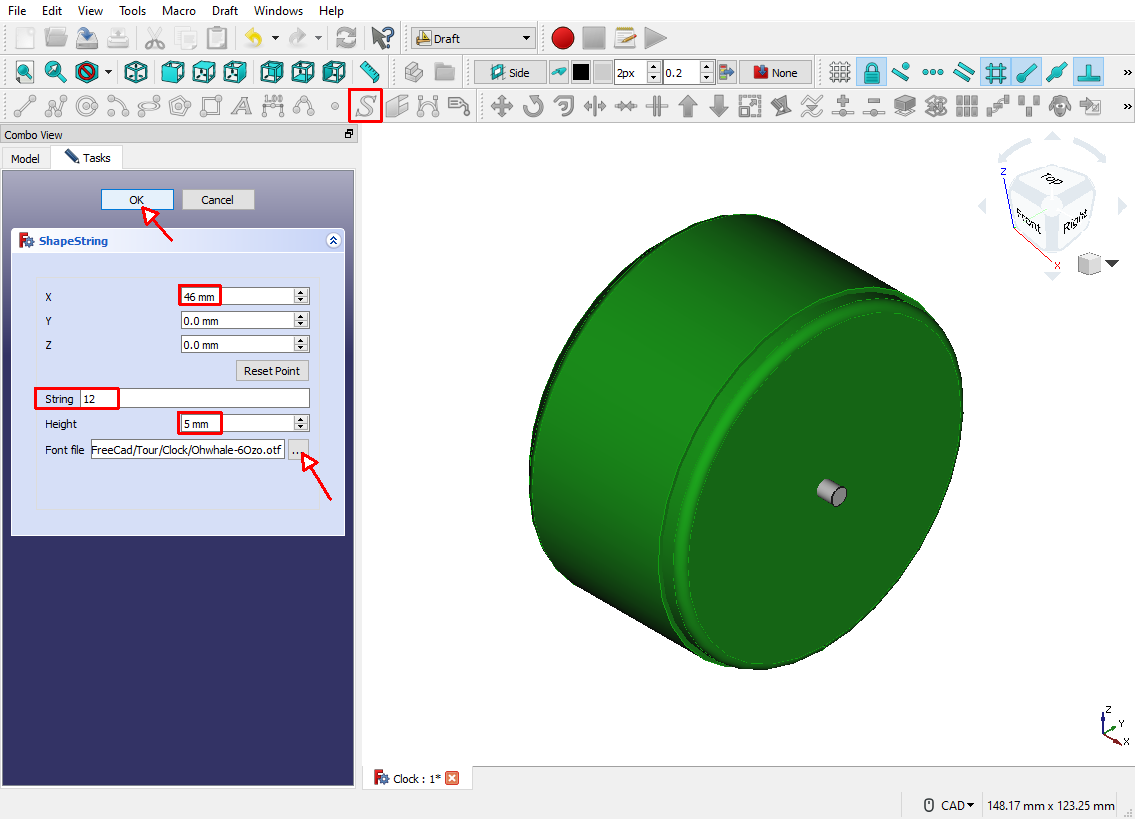Select the Draft Rectangle tool
Screen dimensions: 1135x819
tap(211, 106)
